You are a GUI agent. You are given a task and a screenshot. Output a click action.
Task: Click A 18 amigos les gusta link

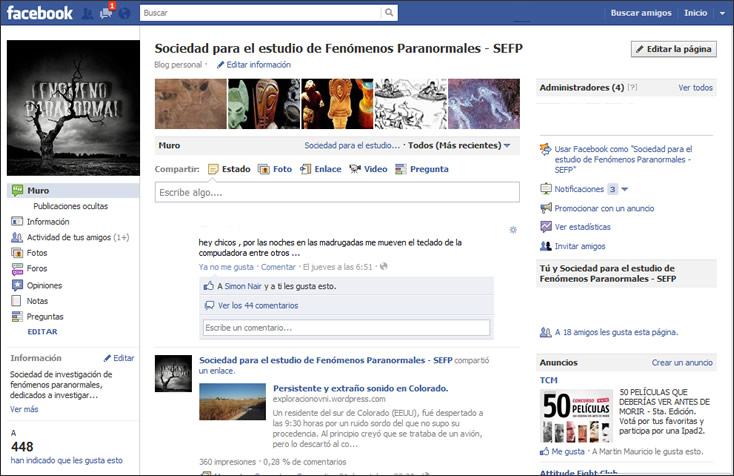click(x=616, y=332)
